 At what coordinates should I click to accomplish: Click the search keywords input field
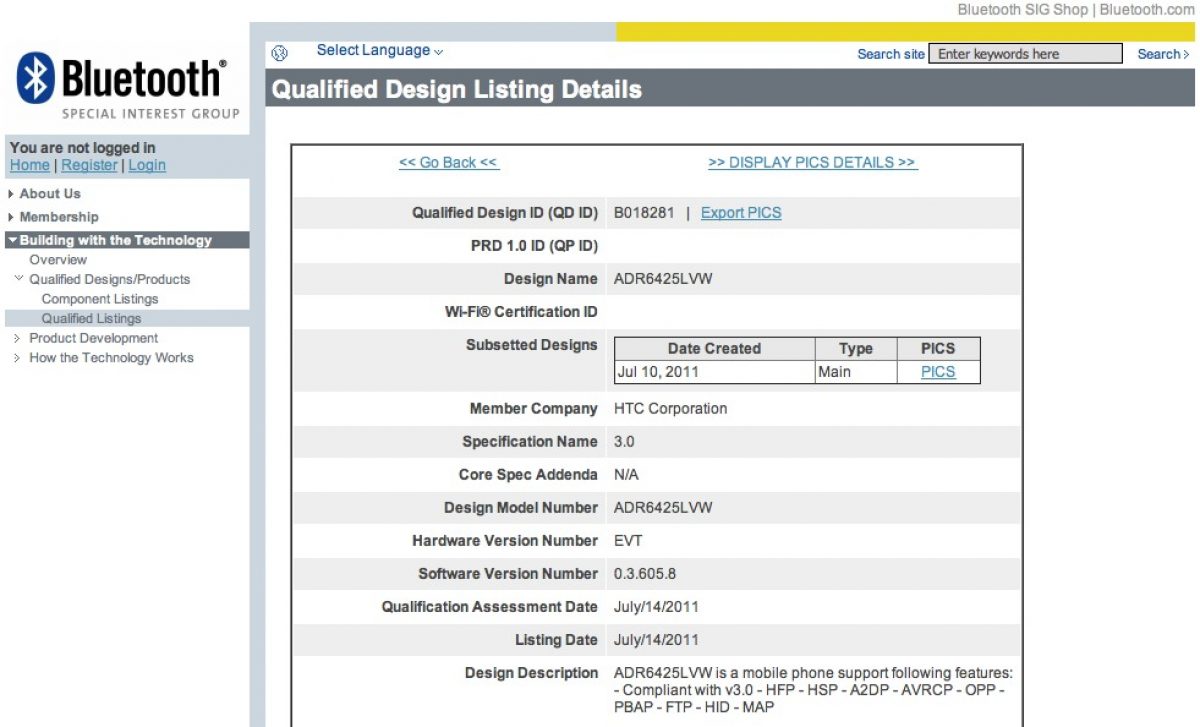click(x=1025, y=54)
